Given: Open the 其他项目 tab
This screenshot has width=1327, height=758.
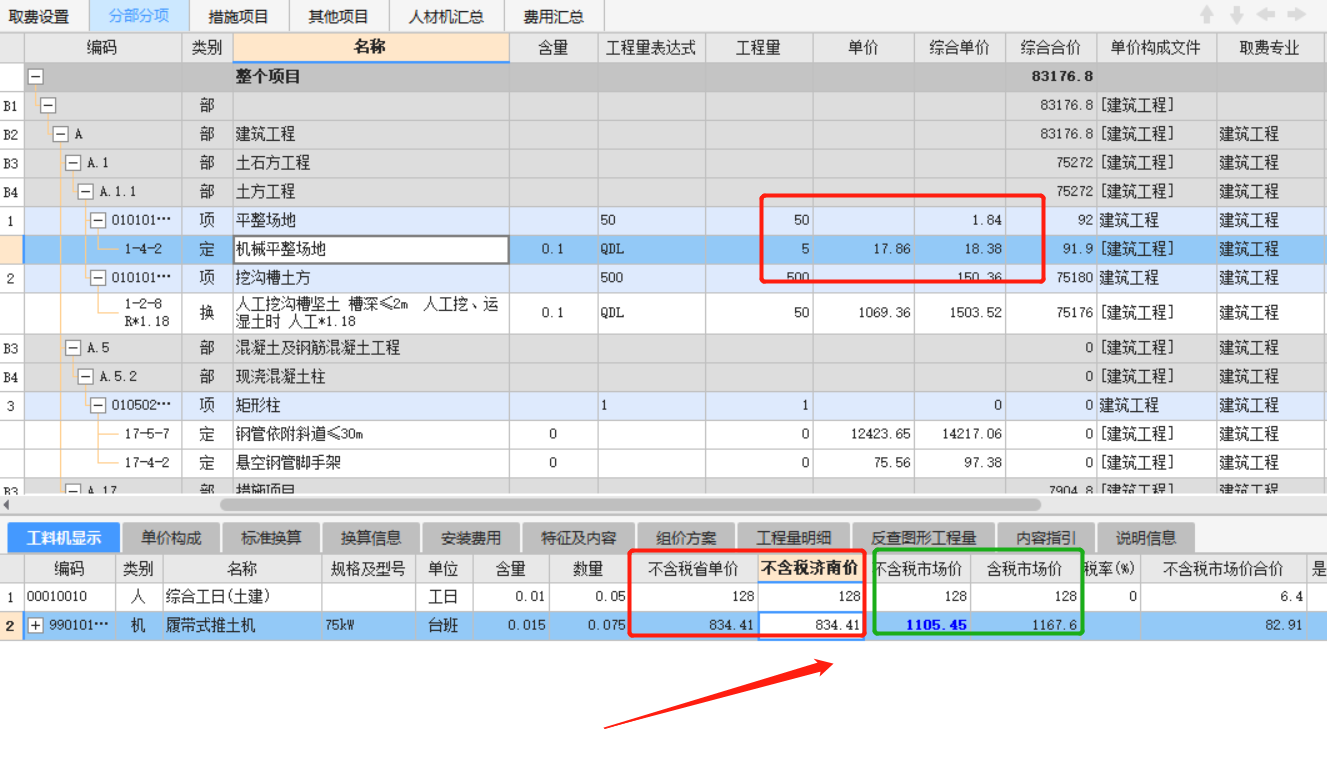Looking at the screenshot, I should click(x=338, y=16).
